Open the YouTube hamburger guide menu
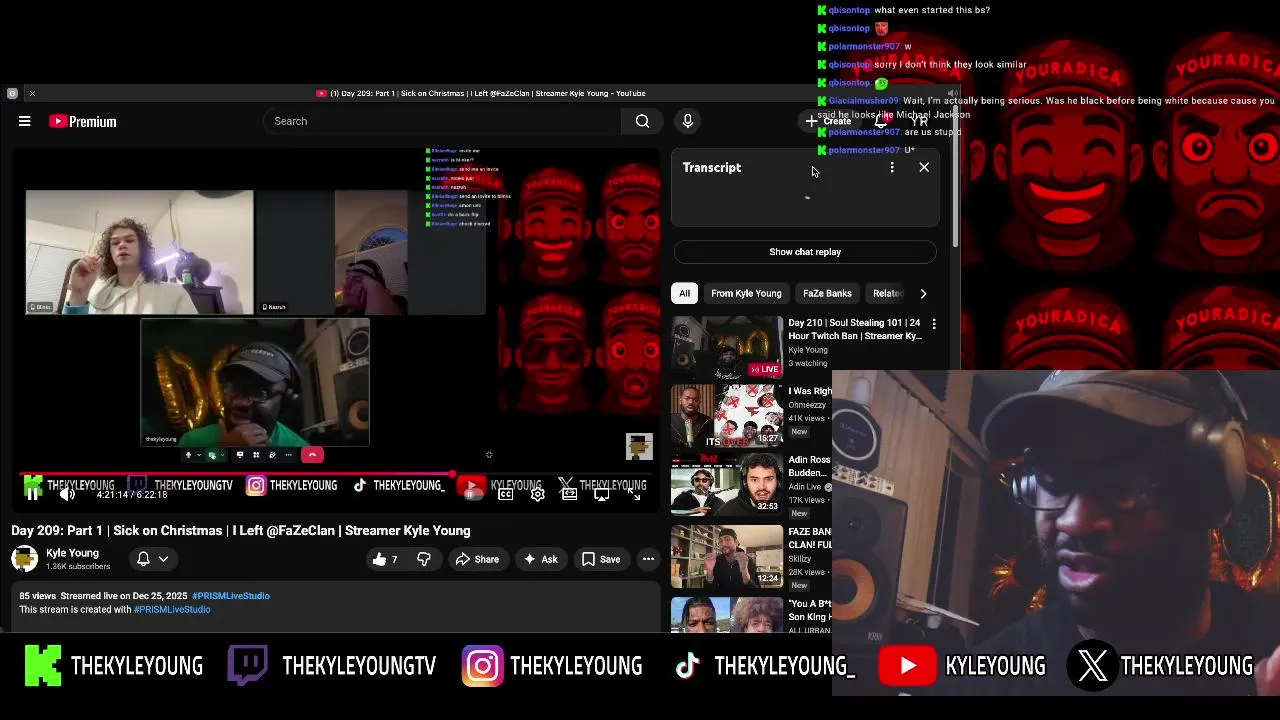 [x=25, y=121]
